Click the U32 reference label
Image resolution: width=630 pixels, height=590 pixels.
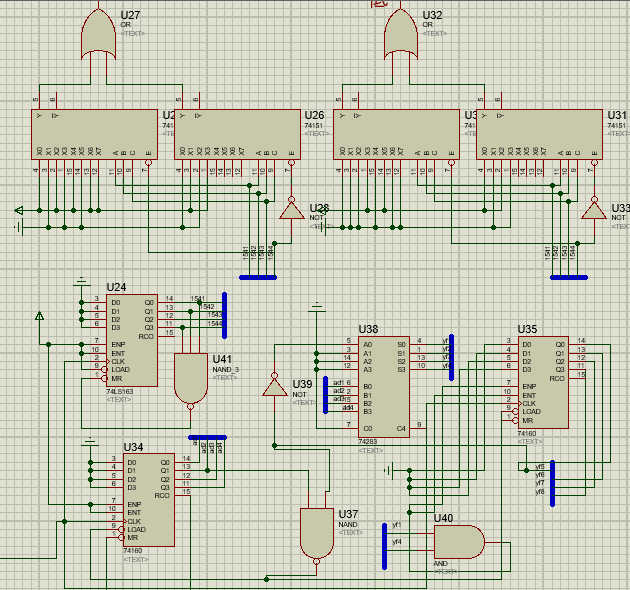[432, 15]
